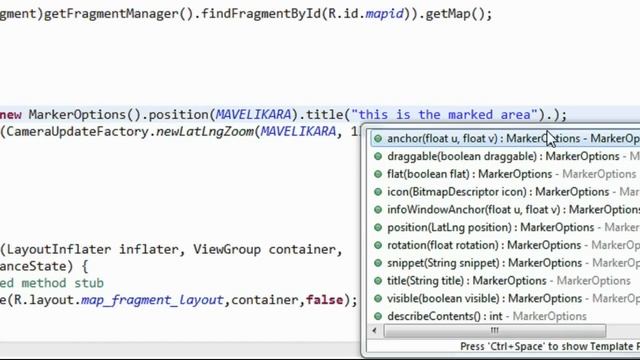640x360 pixels.
Task: Click map_fragment_layout resource reference
Action: pyautogui.click(x=152, y=300)
